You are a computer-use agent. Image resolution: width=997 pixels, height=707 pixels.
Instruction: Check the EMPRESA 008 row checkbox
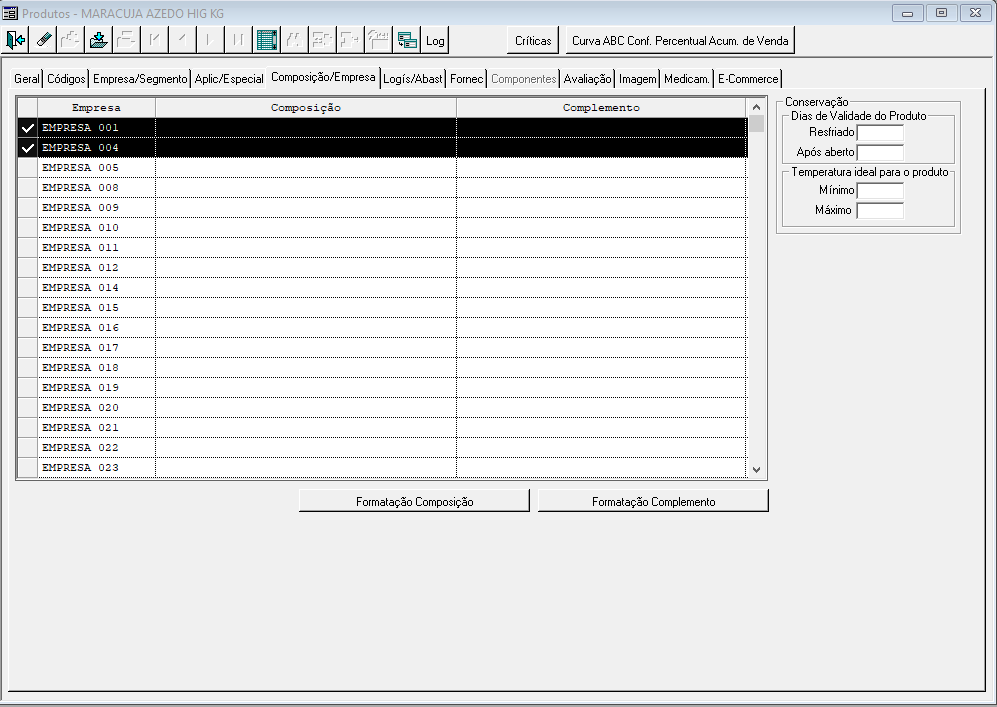pos(27,188)
